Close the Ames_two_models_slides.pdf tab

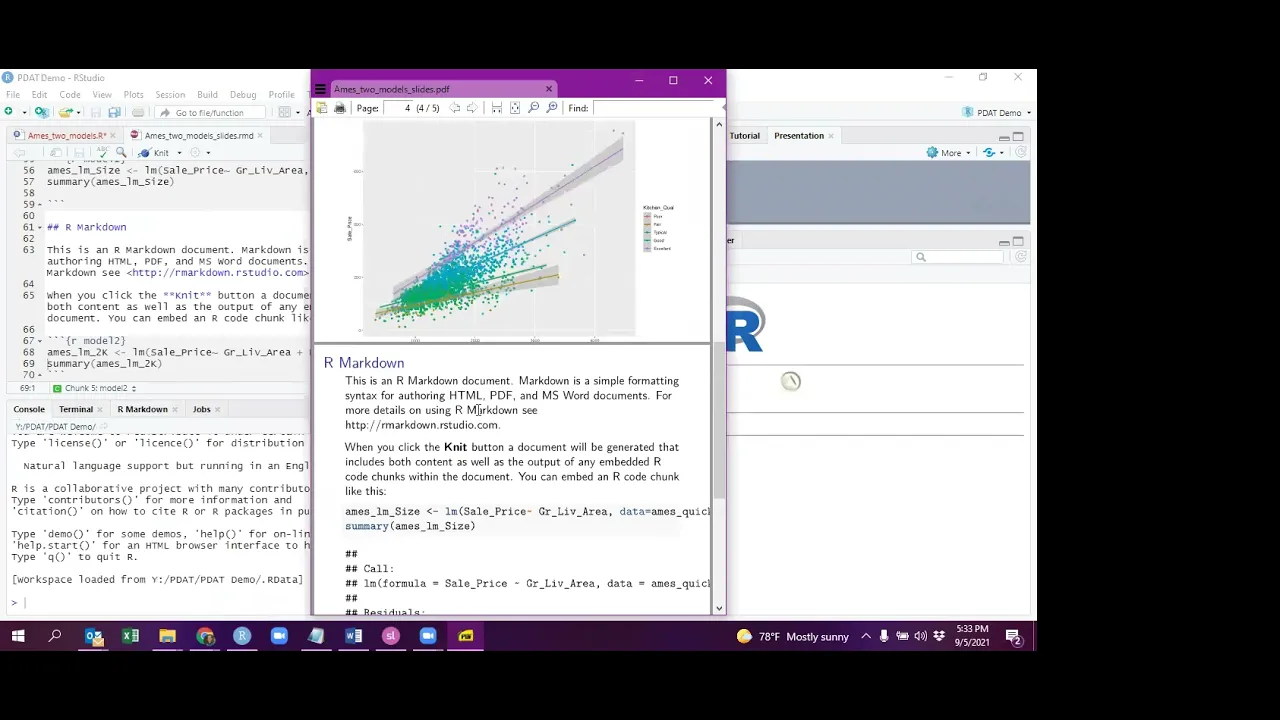point(549,89)
